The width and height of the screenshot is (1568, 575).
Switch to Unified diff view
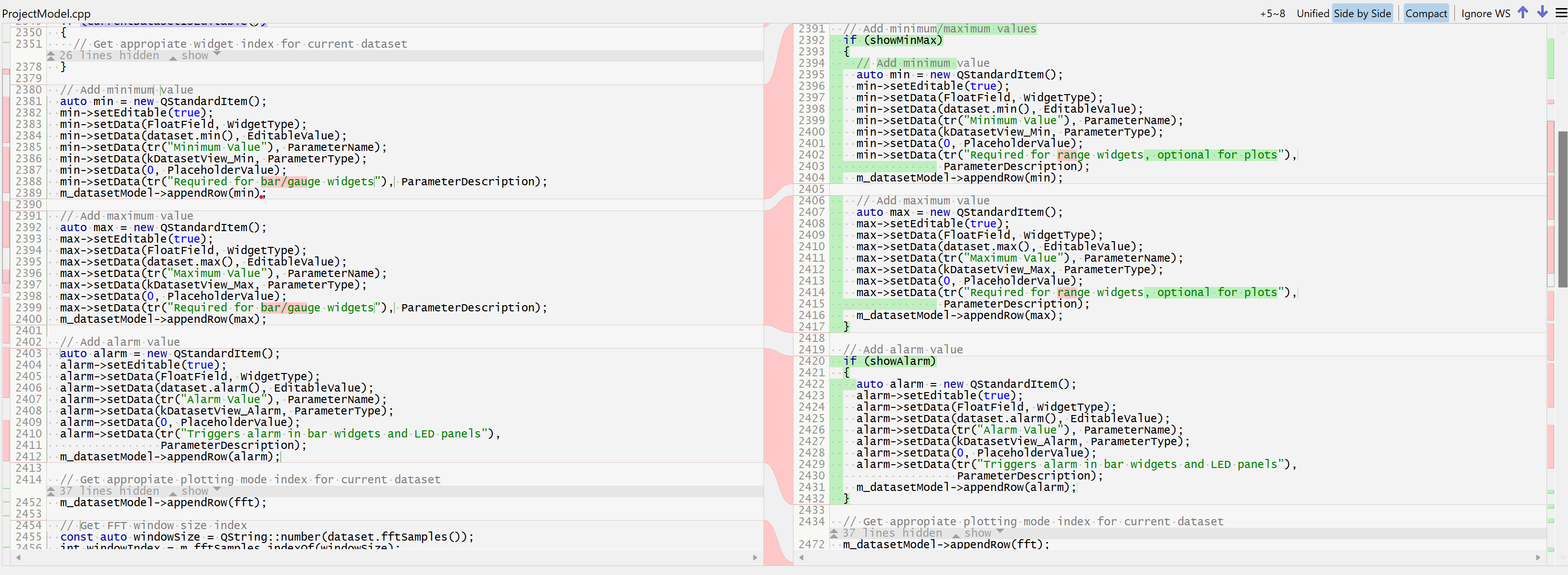pyautogui.click(x=1313, y=13)
